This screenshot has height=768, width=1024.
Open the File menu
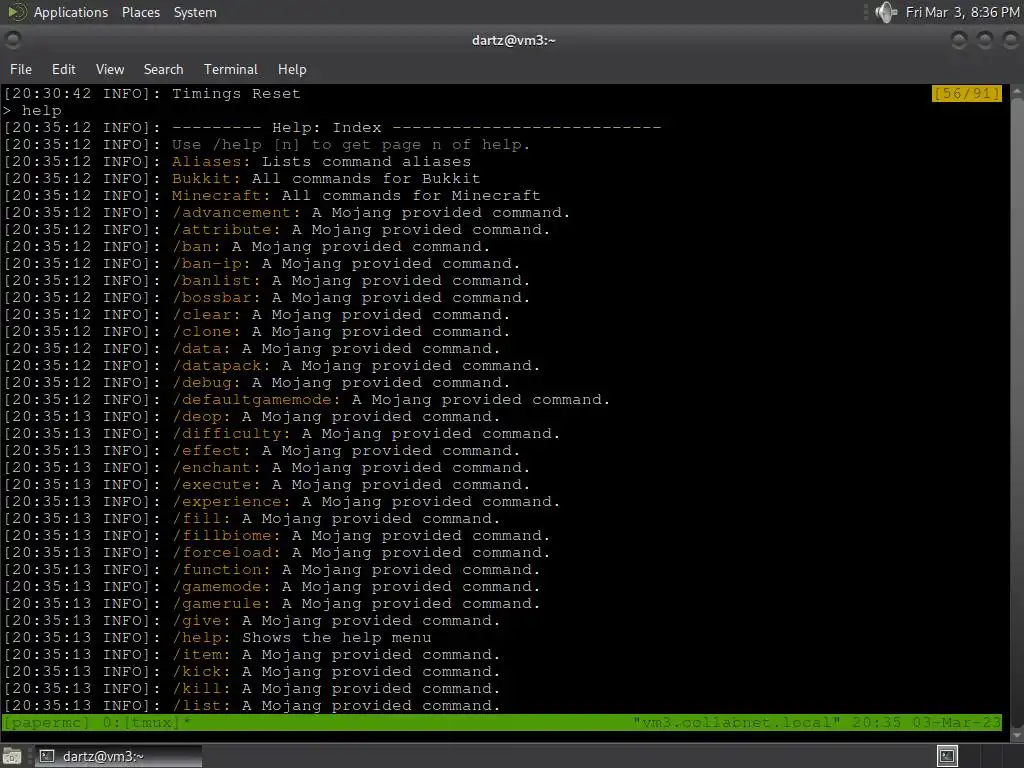(20, 69)
